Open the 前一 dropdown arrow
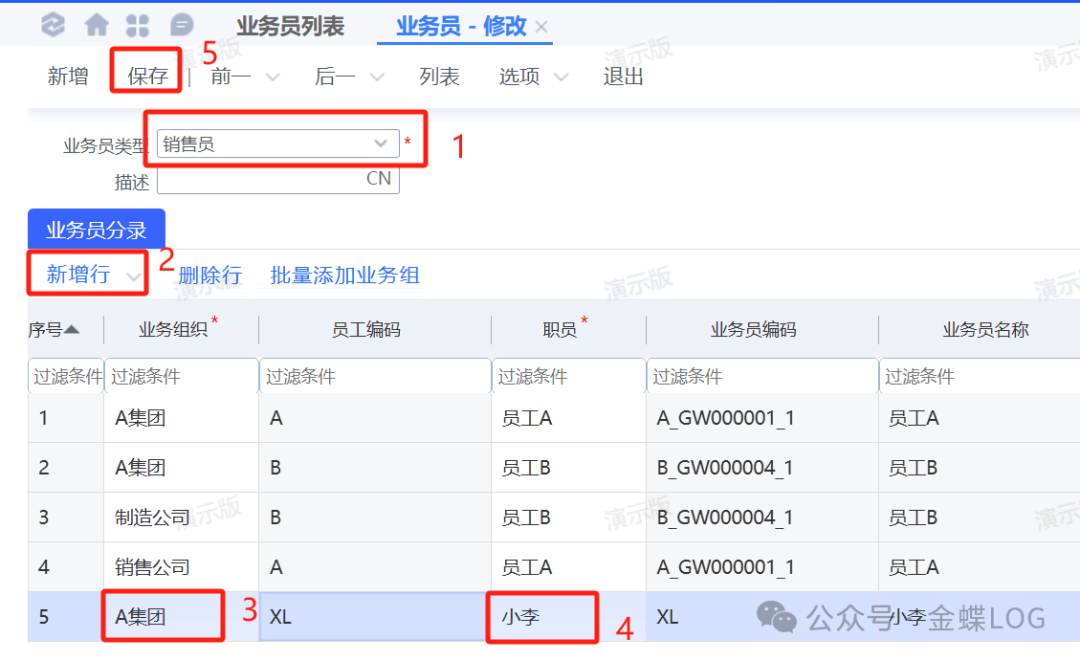 click(x=272, y=77)
